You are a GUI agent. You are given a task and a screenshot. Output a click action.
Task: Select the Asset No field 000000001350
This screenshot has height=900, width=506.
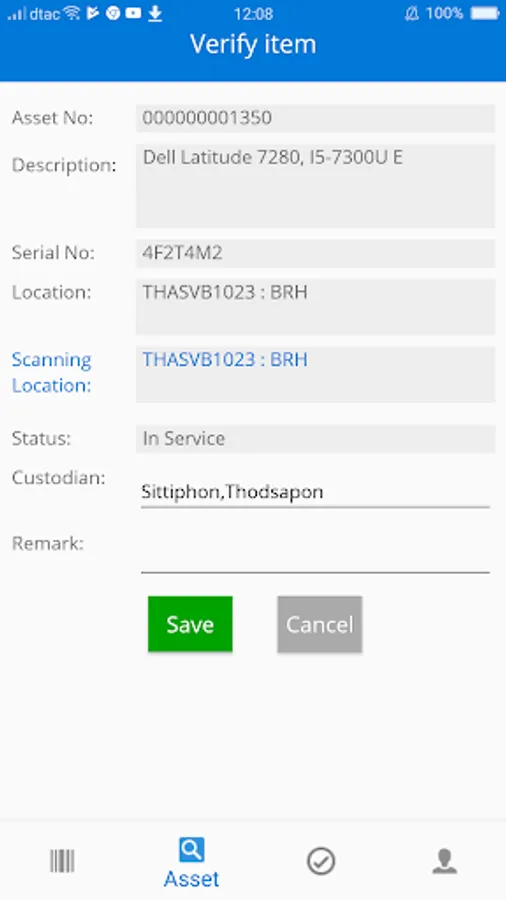click(315, 118)
